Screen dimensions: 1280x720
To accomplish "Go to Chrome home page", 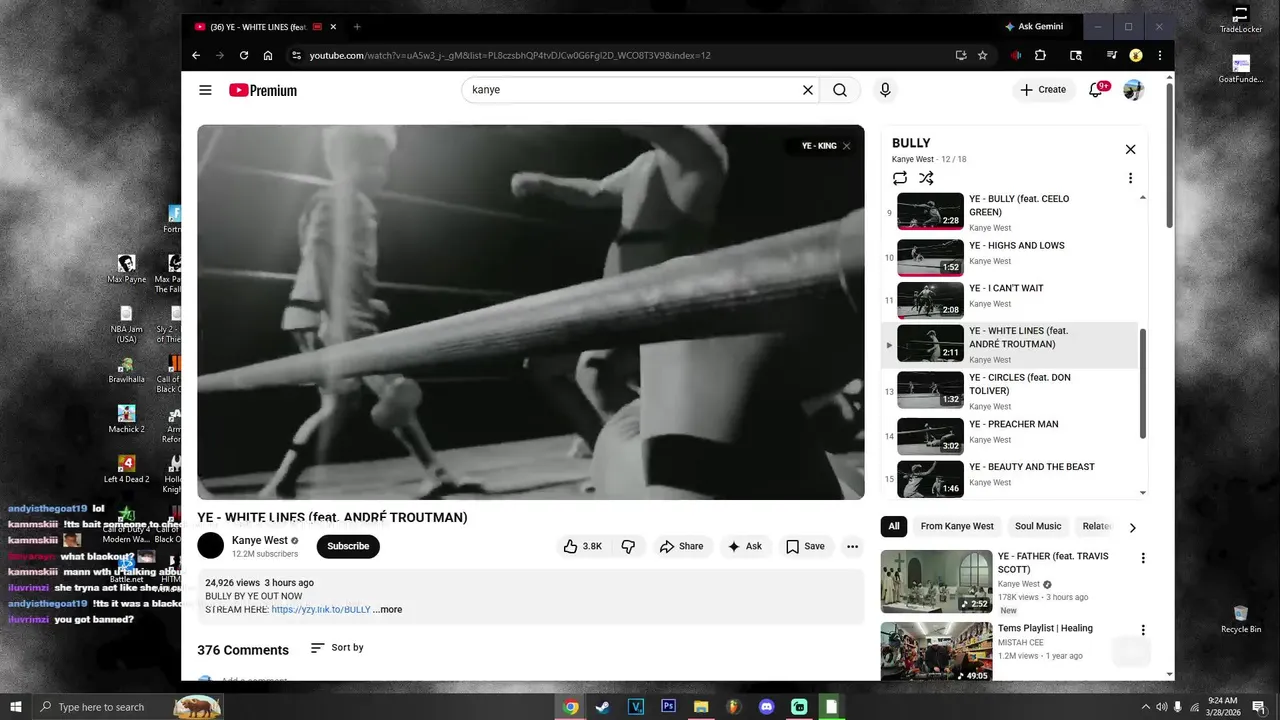I will (x=268, y=55).
